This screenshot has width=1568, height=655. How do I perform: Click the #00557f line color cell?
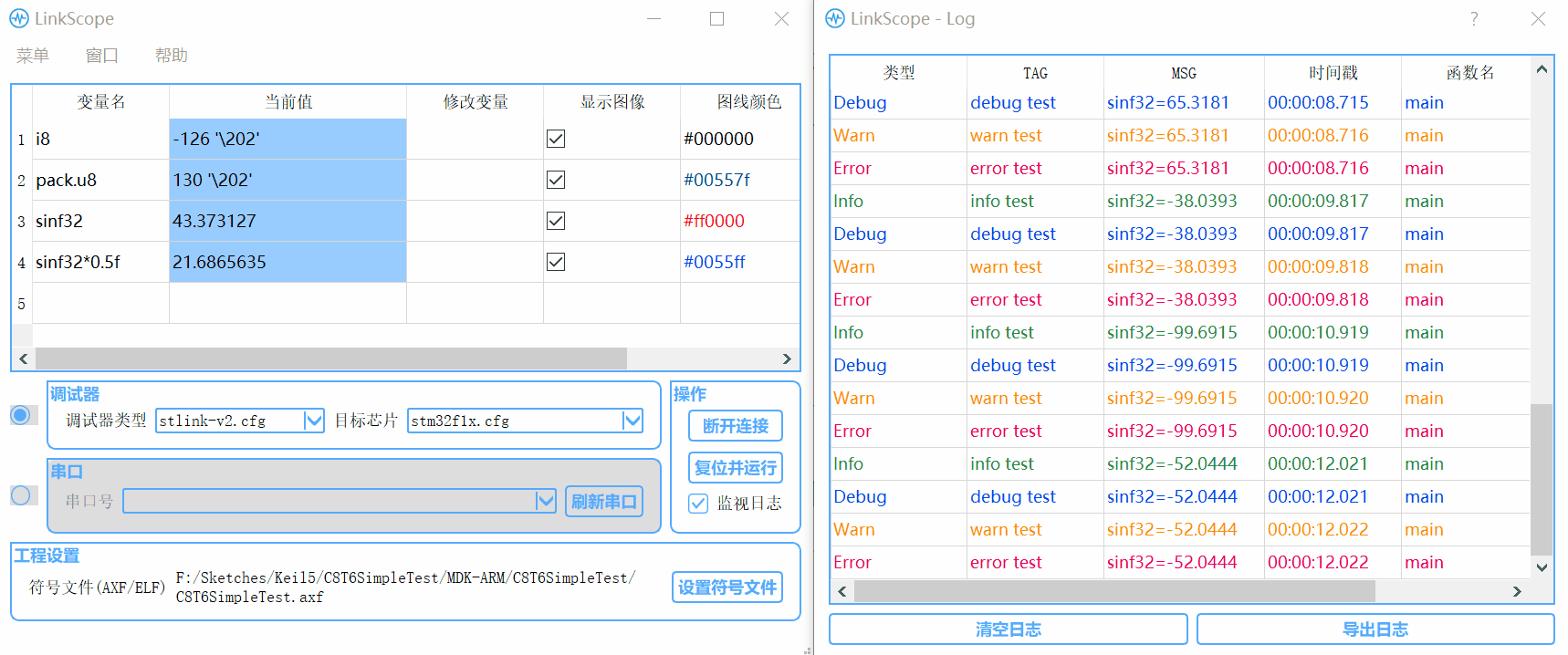[x=739, y=180]
